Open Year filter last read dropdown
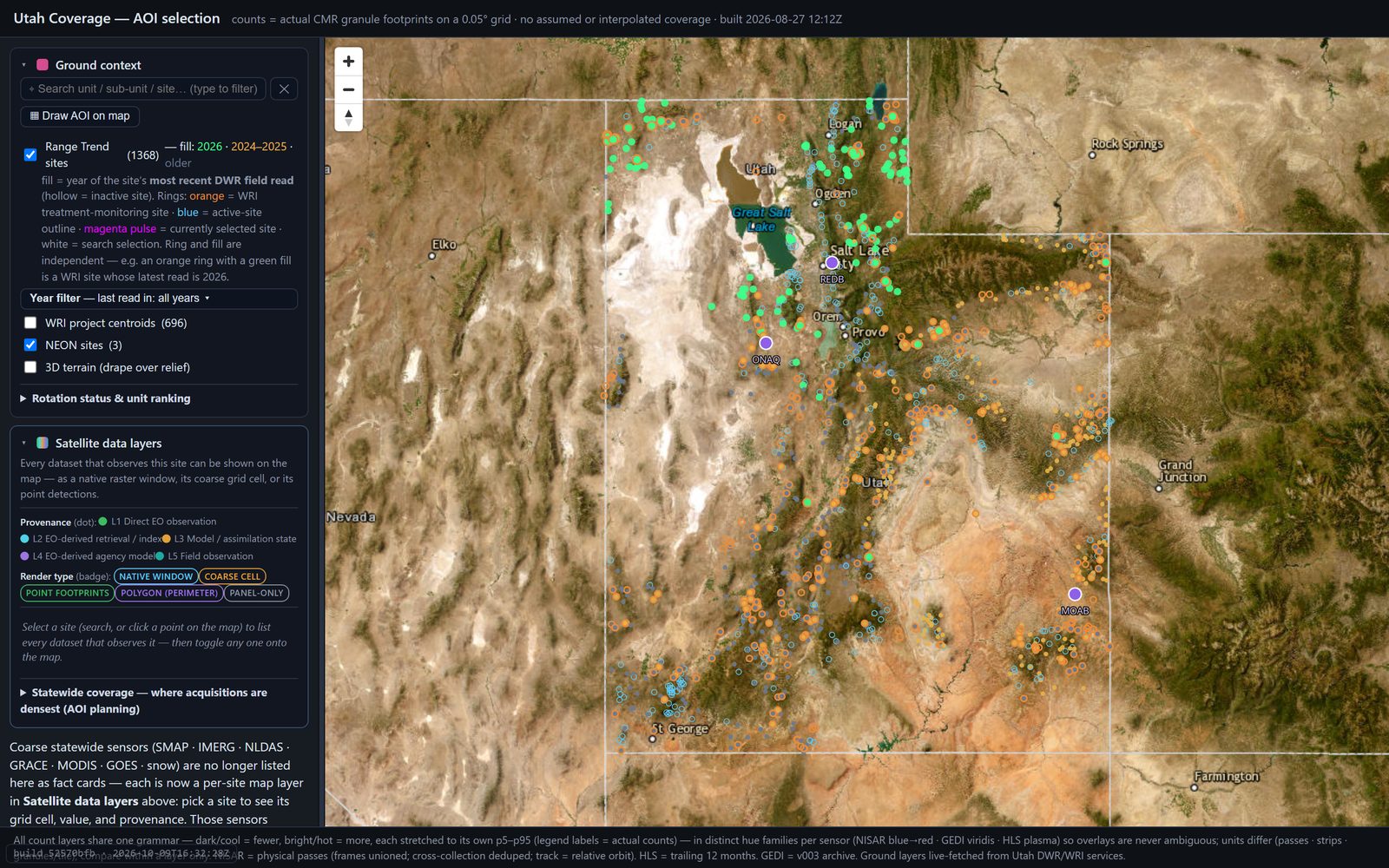Image resolution: width=1389 pixels, height=868 pixels. click(x=159, y=299)
